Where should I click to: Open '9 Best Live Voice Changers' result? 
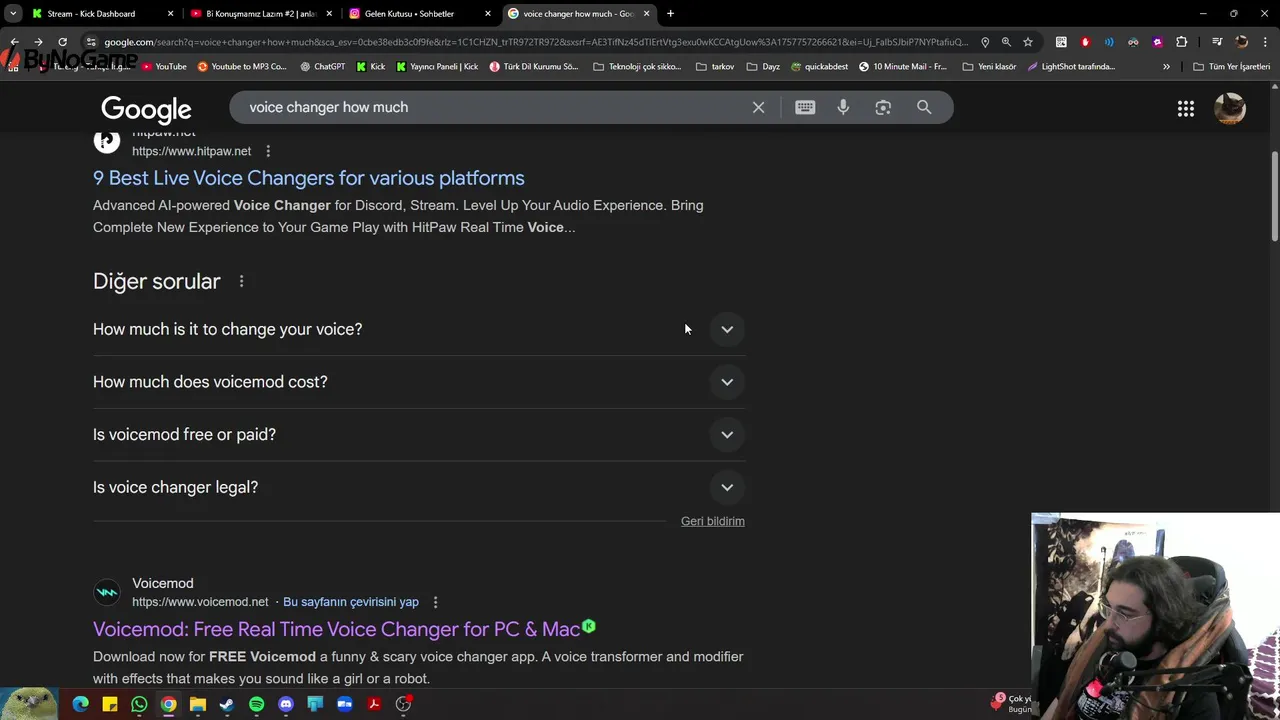click(x=308, y=178)
